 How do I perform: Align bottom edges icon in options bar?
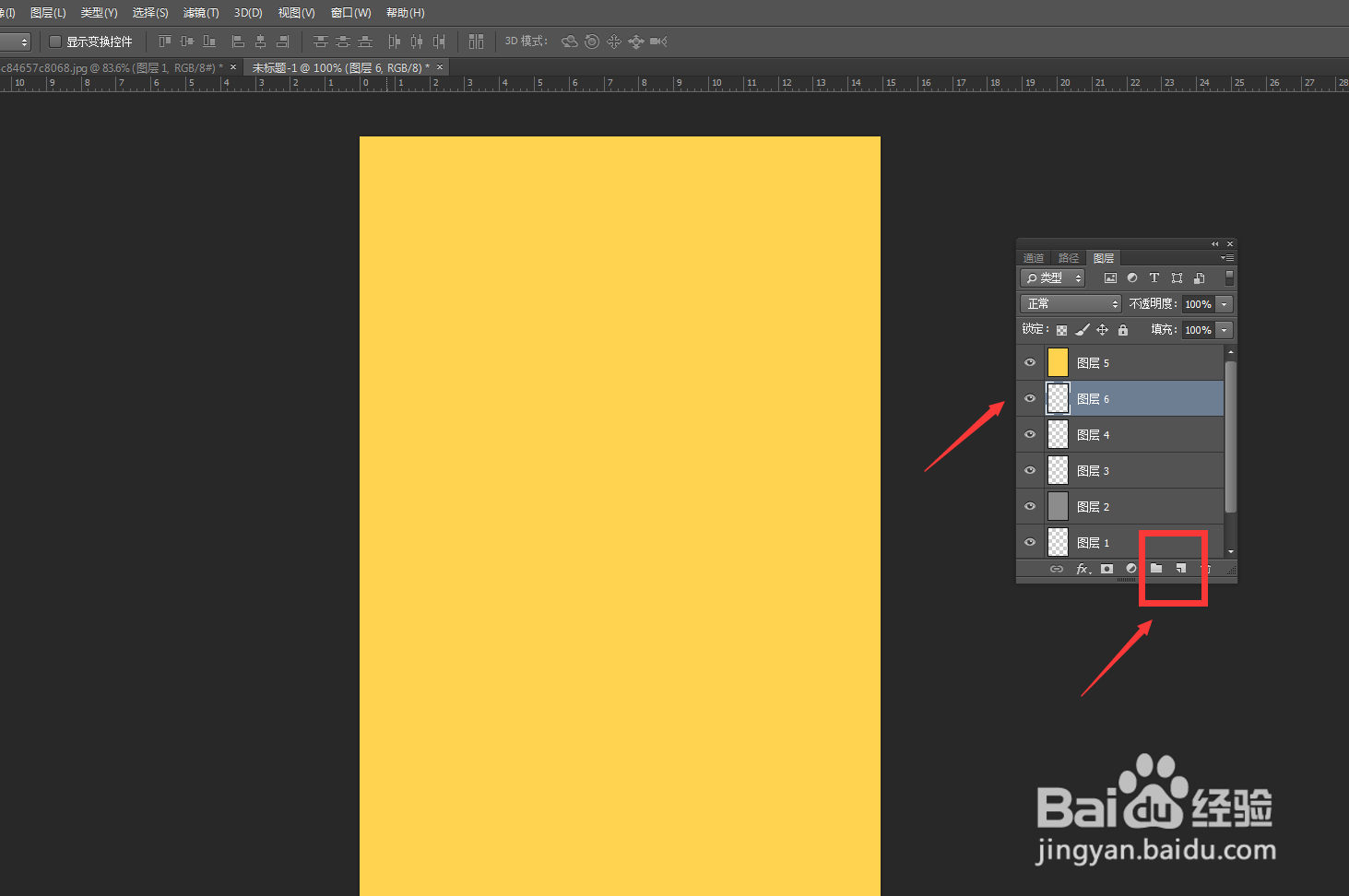pos(209,41)
